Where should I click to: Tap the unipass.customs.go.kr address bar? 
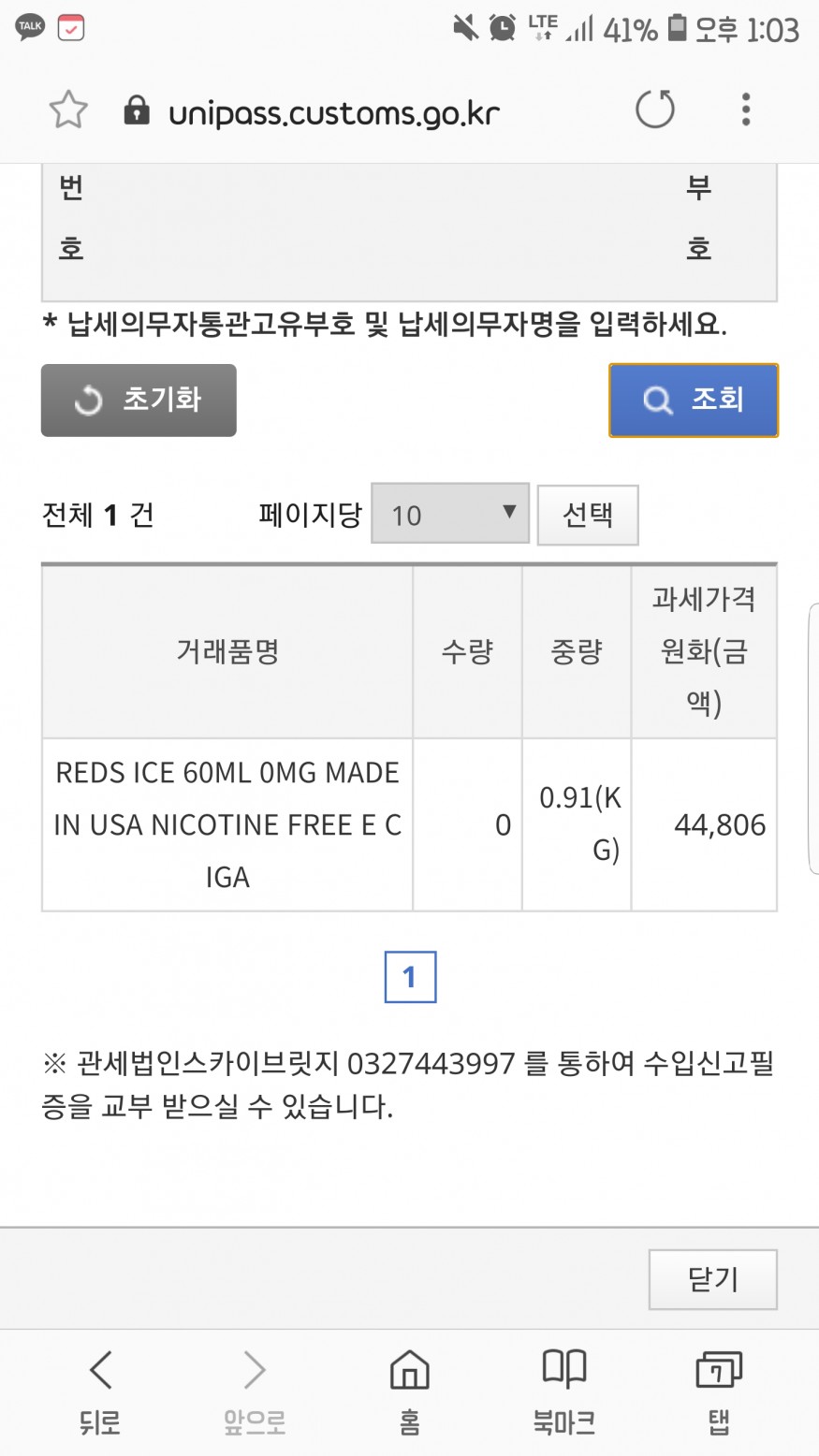click(x=334, y=113)
